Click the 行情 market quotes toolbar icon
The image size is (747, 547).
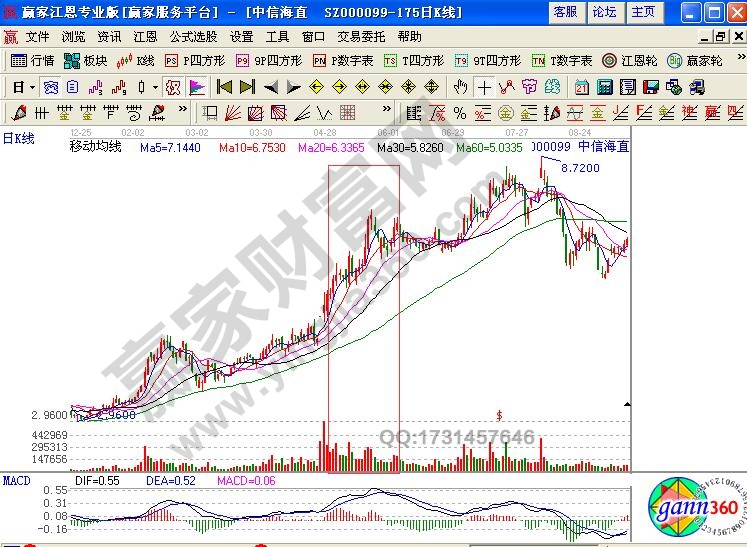[x=33, y=60]
